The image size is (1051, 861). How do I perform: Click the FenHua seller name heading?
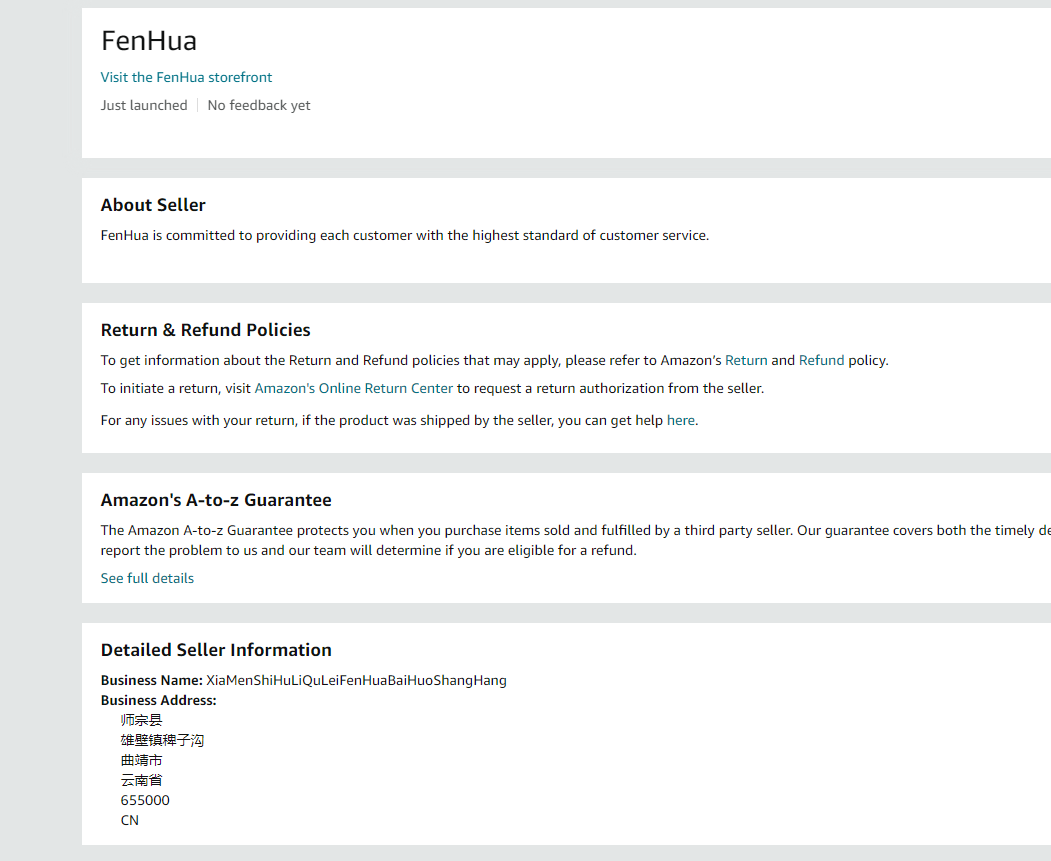coord(149,41)
